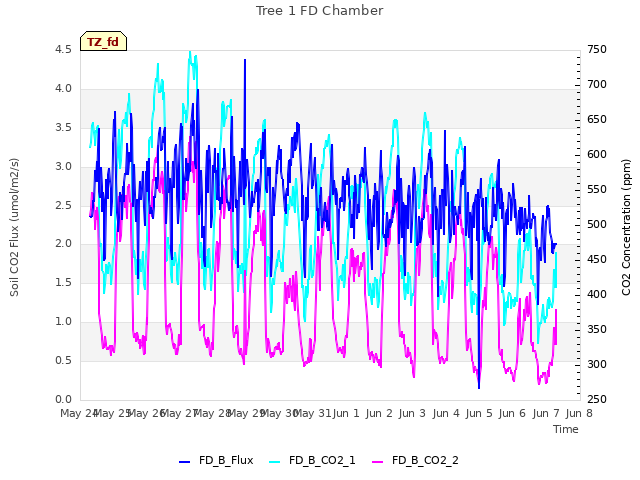Click the 600 right axis tick

pyautogui.click(x=597, y=155)
